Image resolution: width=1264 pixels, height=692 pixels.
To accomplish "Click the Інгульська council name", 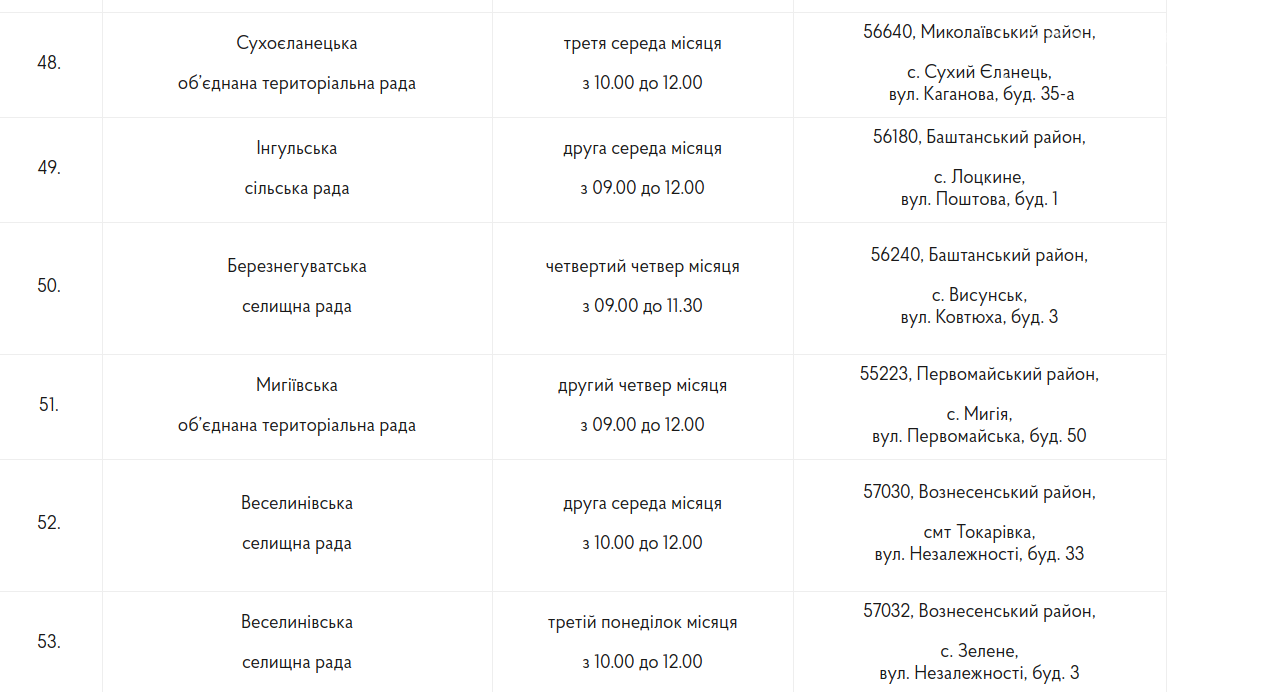I will 297,149.
